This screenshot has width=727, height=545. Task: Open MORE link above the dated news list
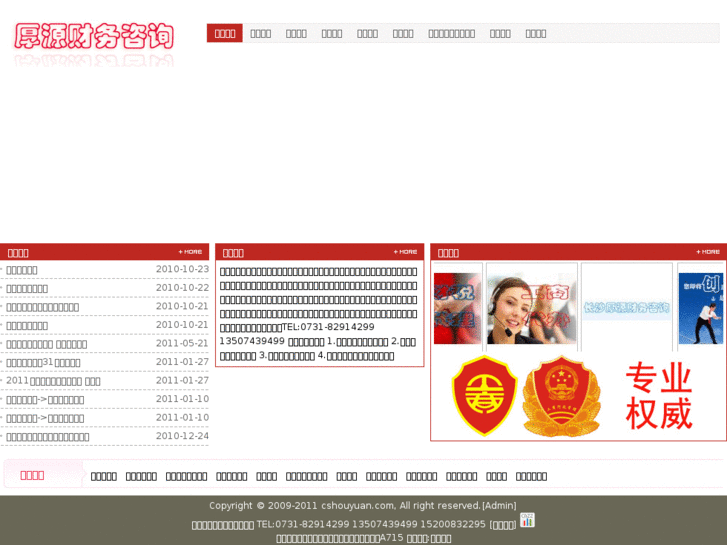pos(191,252)
